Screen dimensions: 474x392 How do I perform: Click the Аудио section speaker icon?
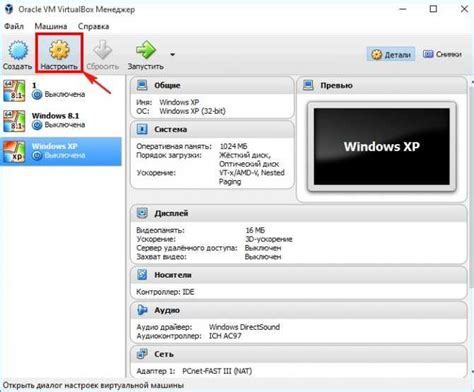(x=142, y=310)
